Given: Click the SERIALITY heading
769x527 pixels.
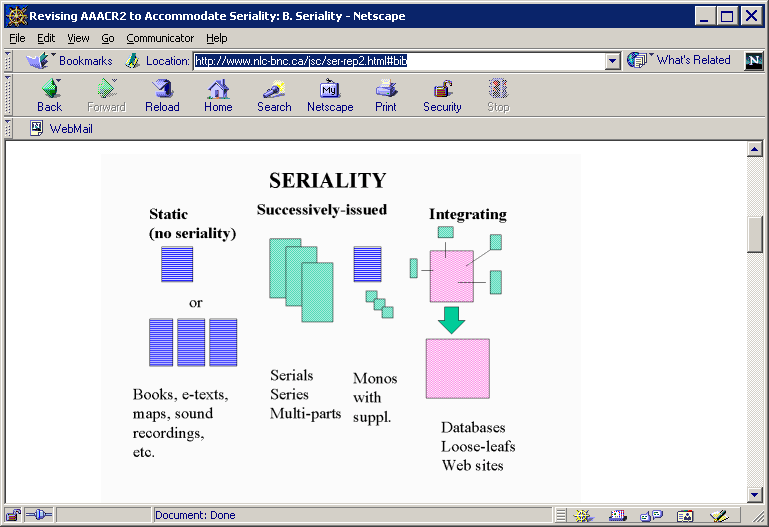Looking at the screenshot, I should click(x=328, y=180).
